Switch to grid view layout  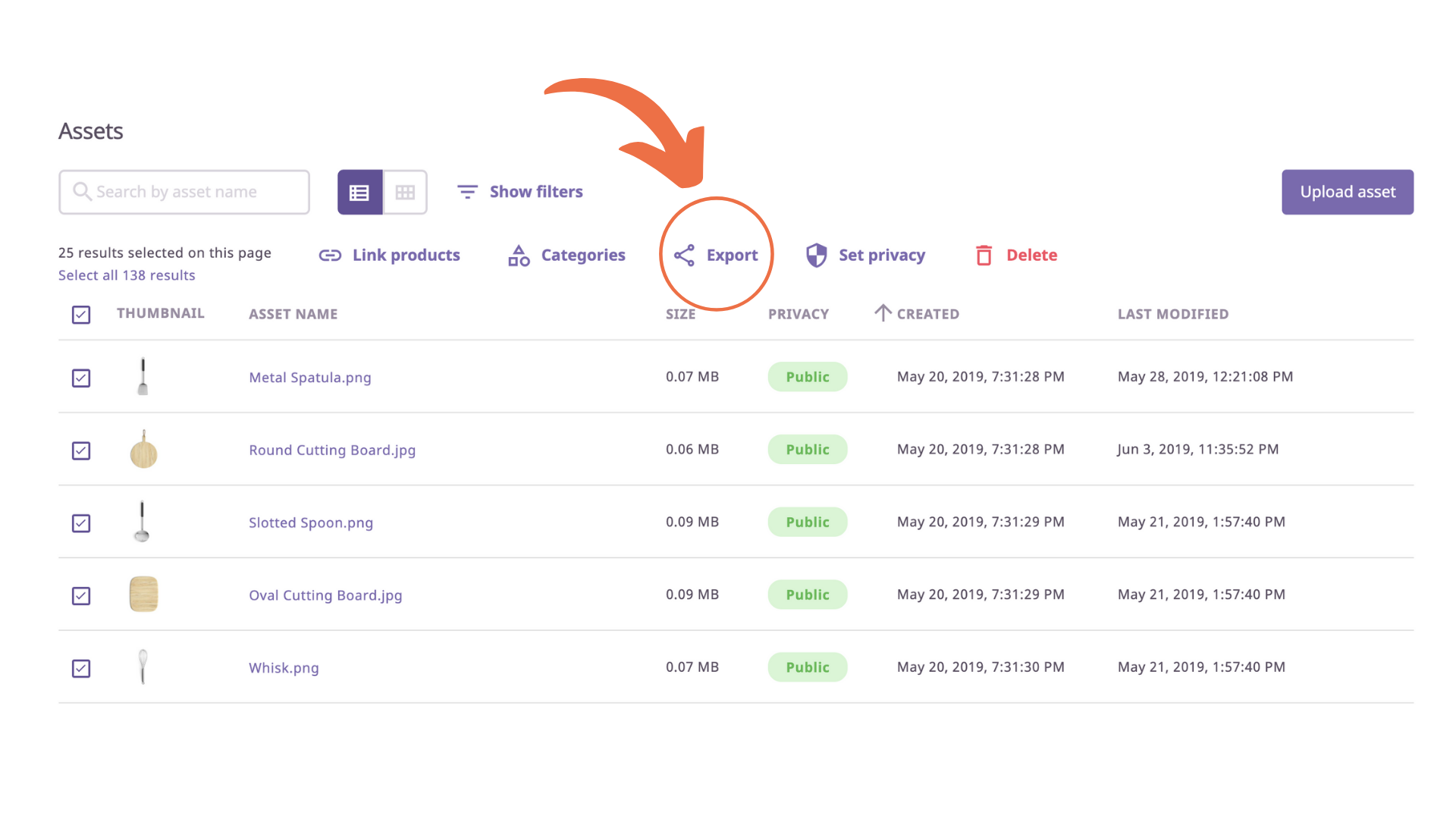coord(405,193)
